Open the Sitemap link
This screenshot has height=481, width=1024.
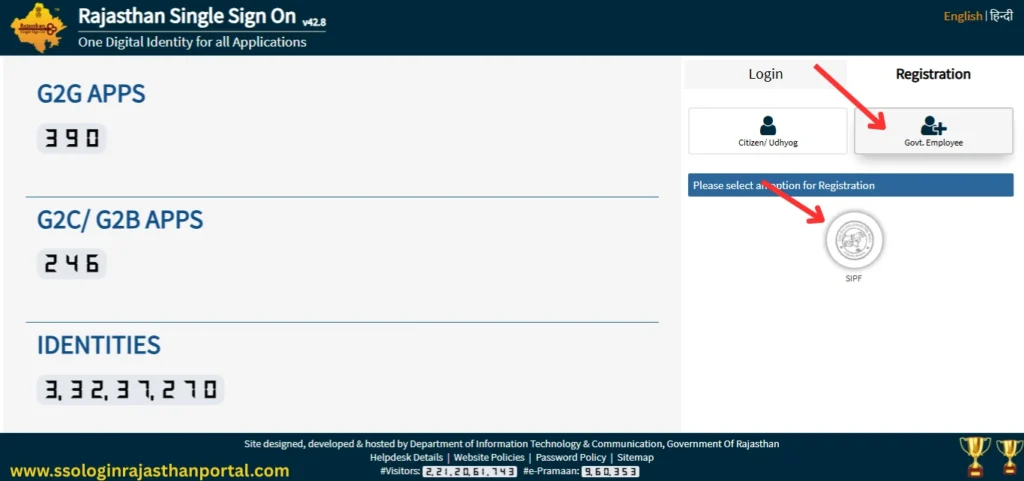635,458
